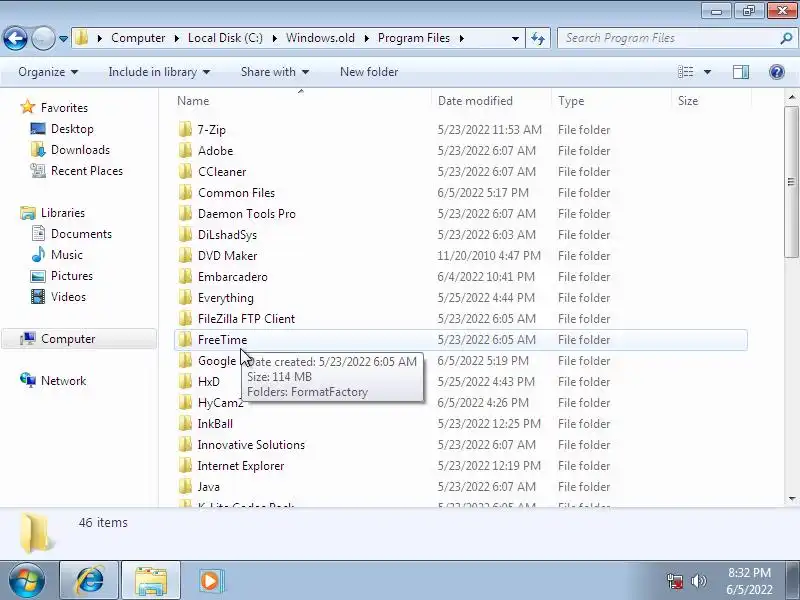
Task: Click the scrollbar down arrow
Action: pyautogui.click(x=792, y=499)
